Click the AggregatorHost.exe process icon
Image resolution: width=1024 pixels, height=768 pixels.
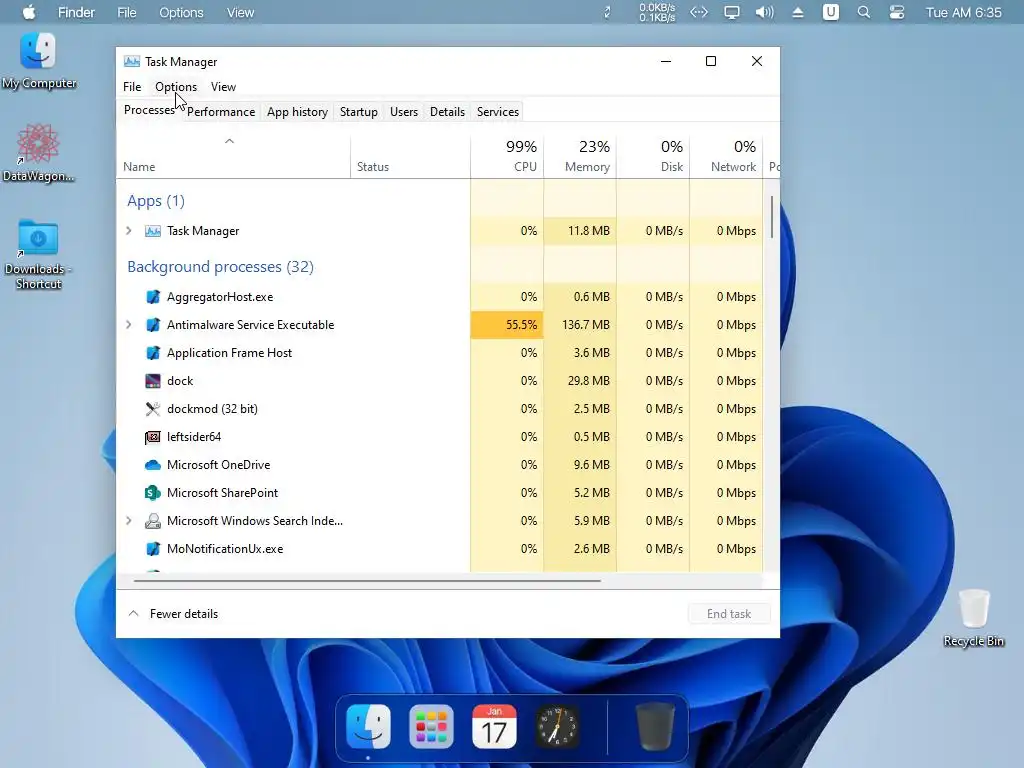(153, 296)
